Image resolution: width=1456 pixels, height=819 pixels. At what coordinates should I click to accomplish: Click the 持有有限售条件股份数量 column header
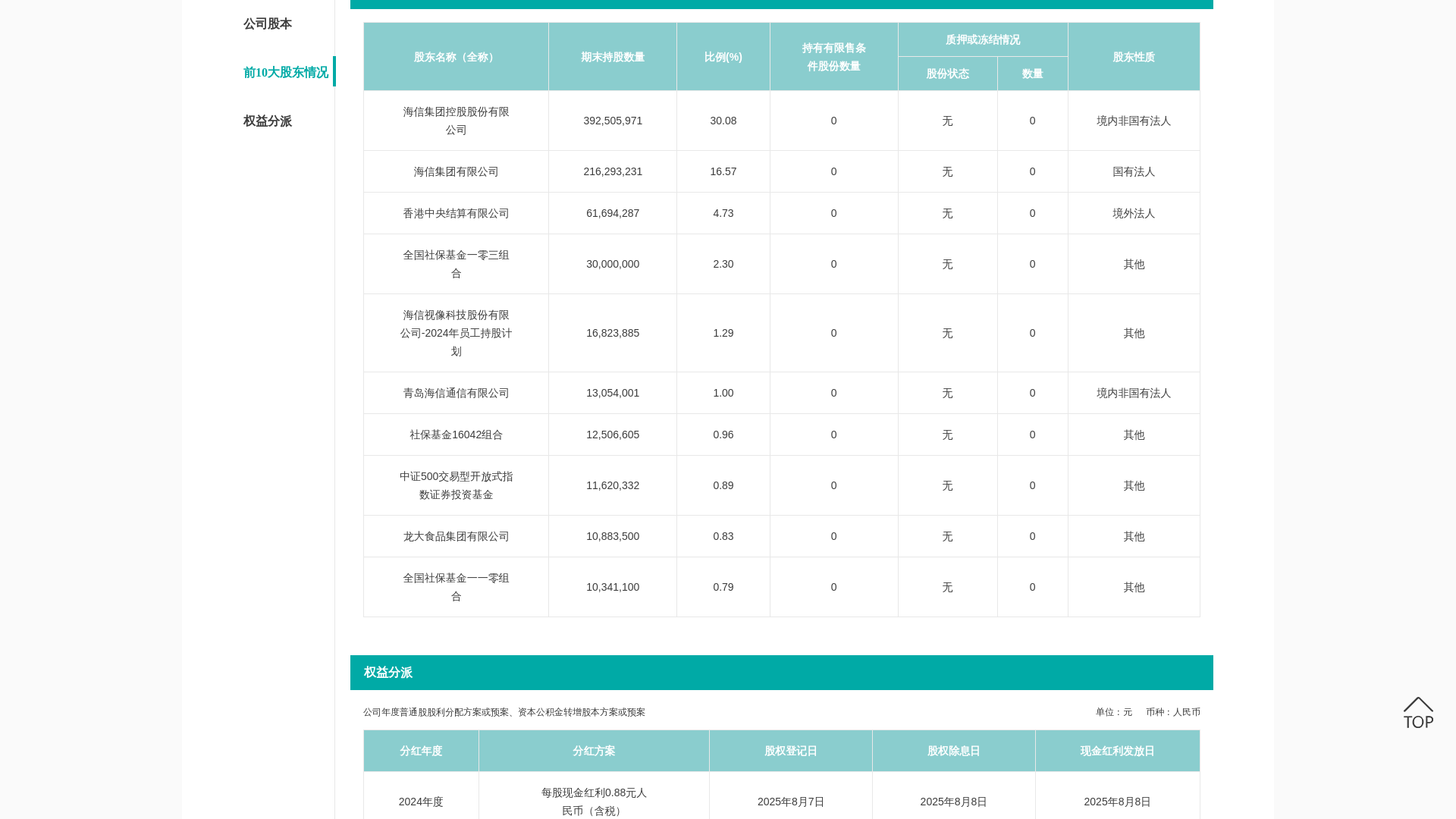click(x=834, y=57)
